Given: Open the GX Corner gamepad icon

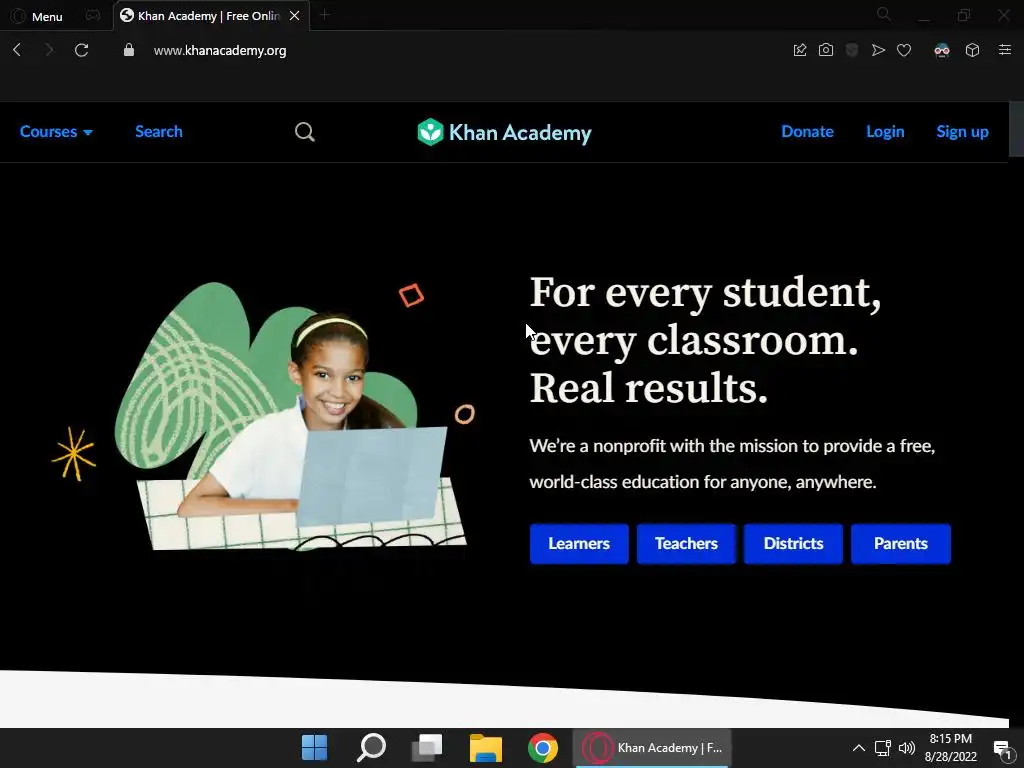Looking at the screenshot, I should click(93, 16).
